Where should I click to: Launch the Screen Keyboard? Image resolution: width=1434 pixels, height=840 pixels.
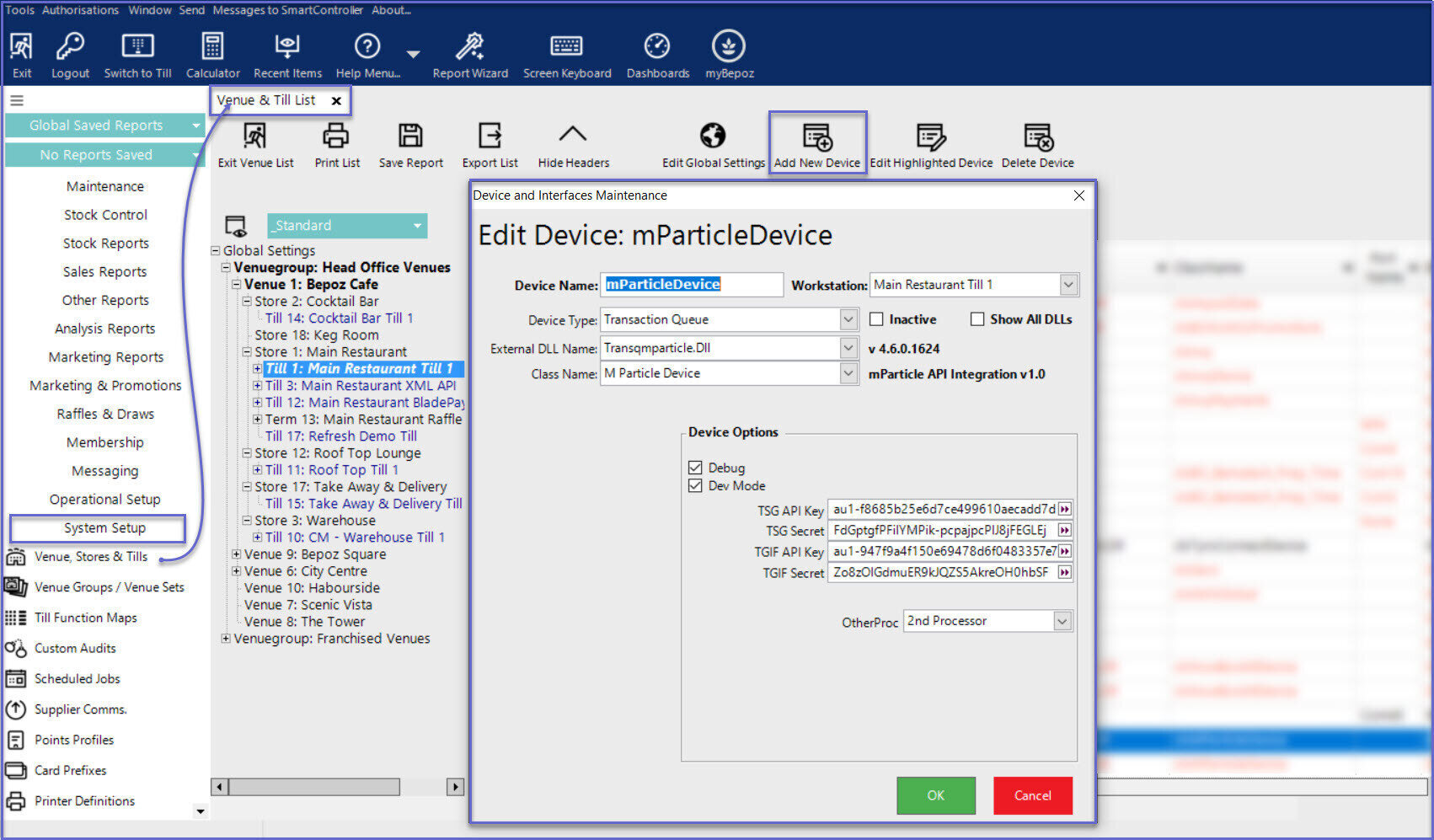pyautogui.click(x=566, y=55)
